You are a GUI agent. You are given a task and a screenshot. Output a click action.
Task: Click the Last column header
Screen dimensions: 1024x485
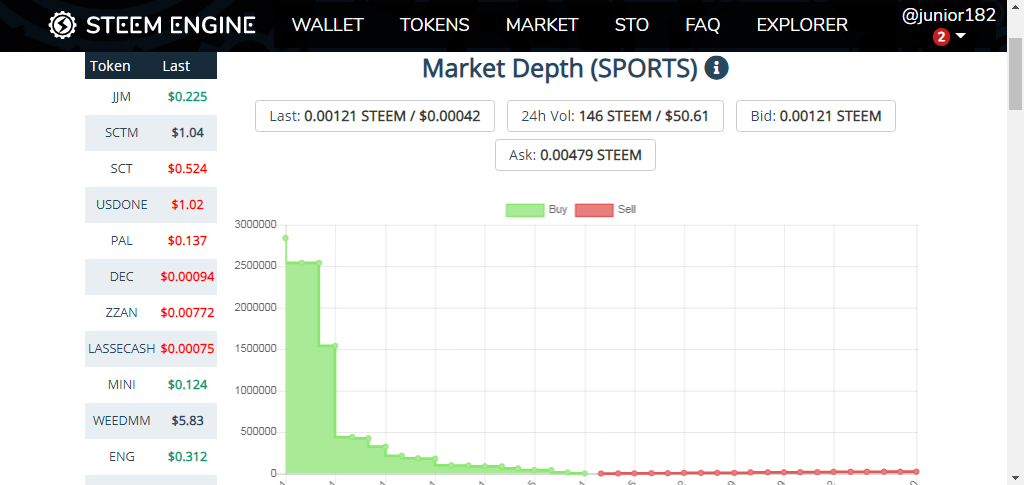pyautogui.click(x=176, y=66)
